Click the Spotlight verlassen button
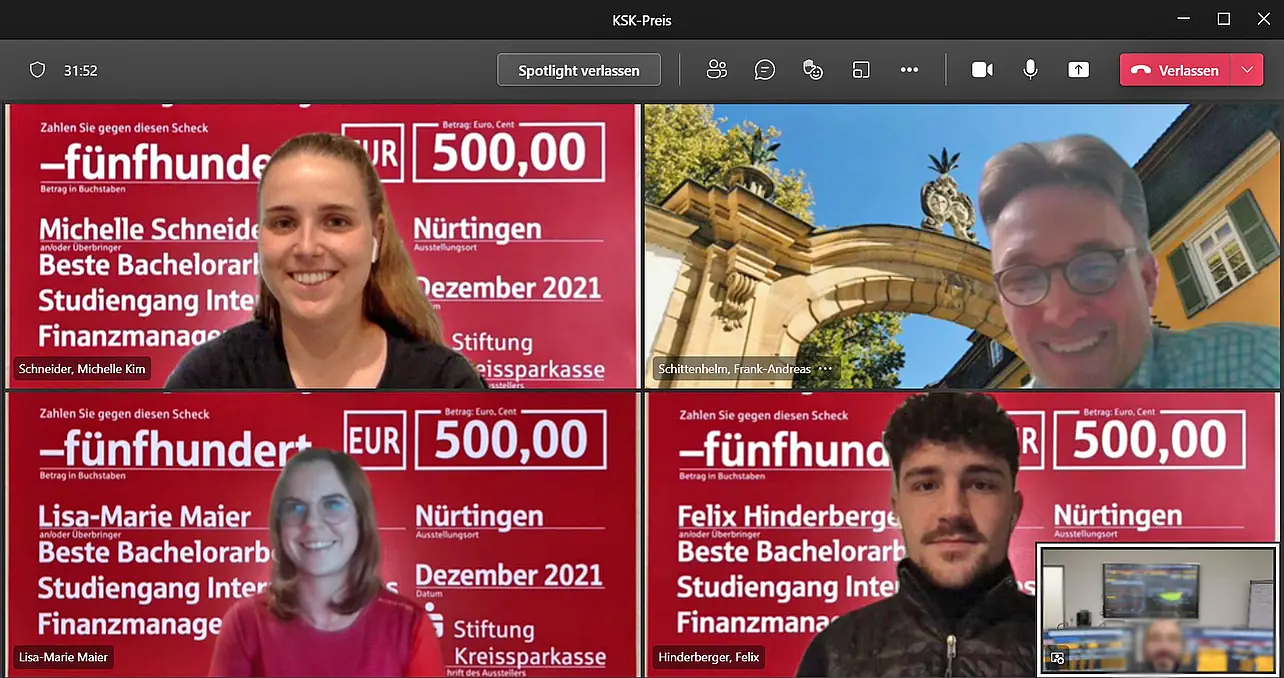 [579, 70]
